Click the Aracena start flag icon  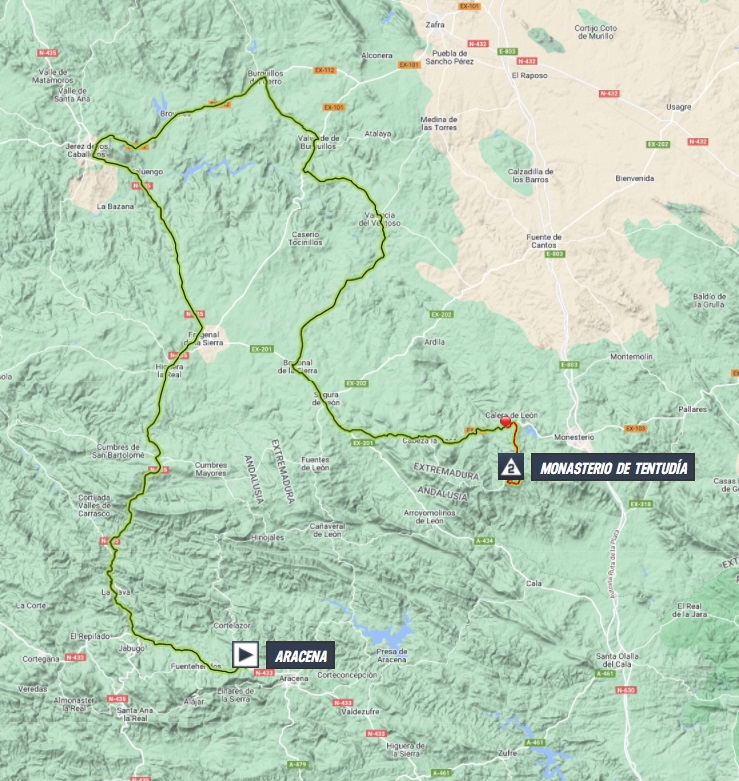[x=245, y=654]
